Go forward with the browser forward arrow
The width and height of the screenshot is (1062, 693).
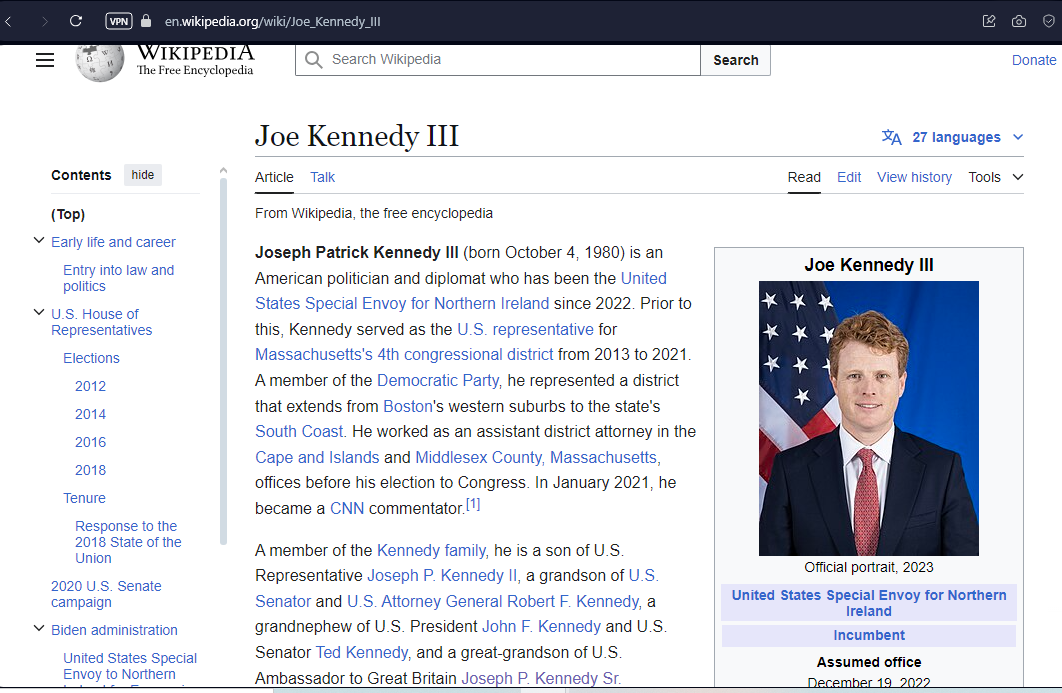point(45,22)
